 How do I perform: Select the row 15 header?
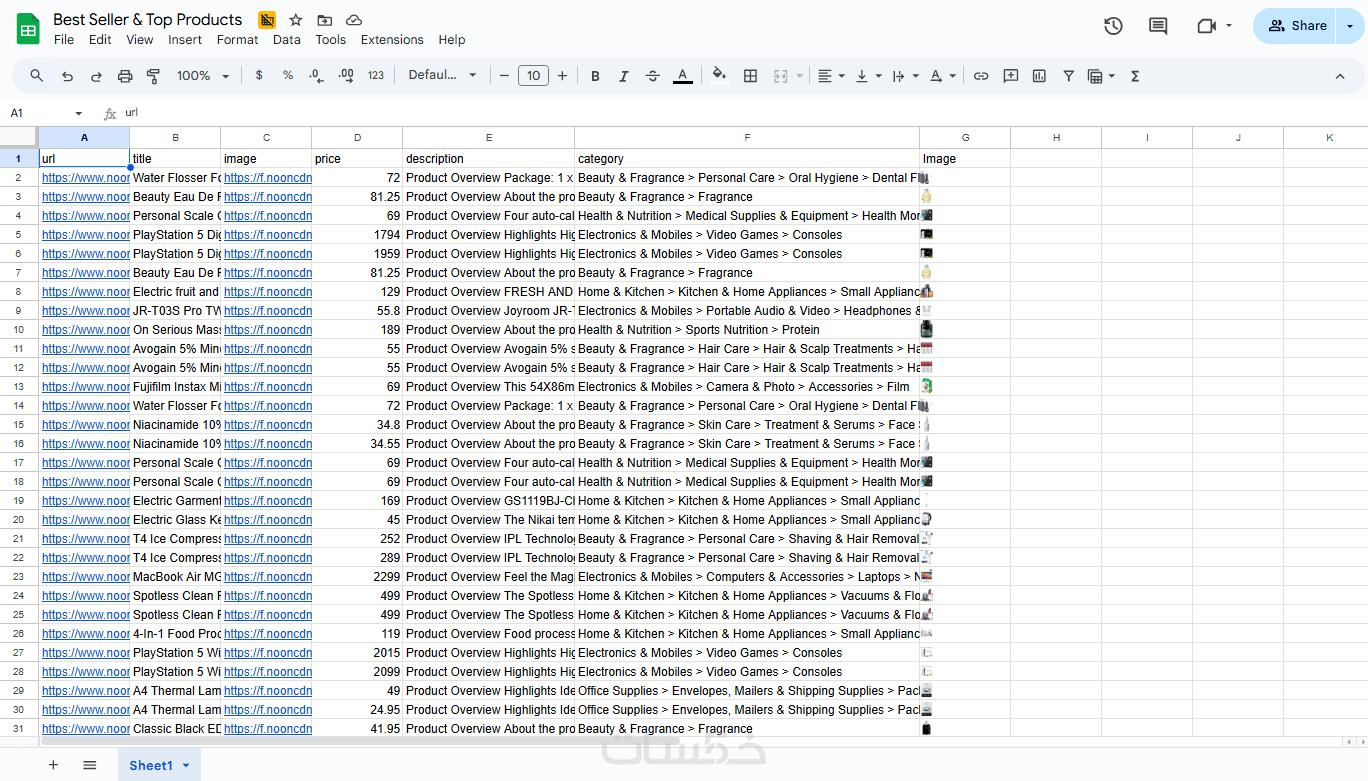point(19,425)
